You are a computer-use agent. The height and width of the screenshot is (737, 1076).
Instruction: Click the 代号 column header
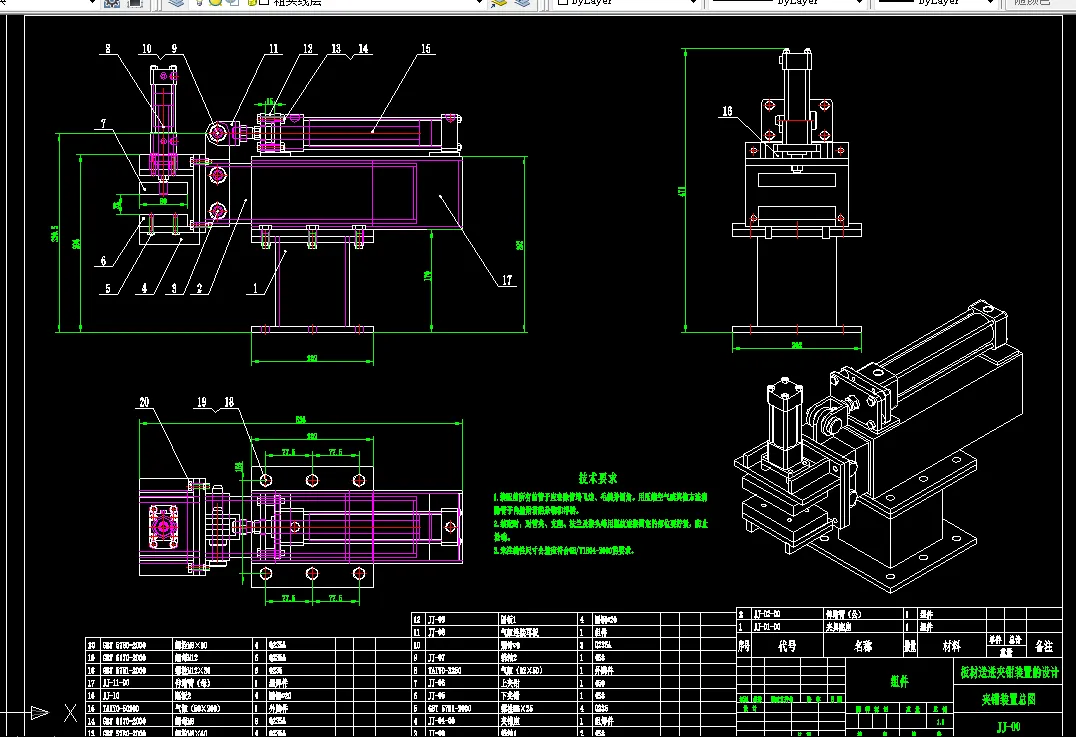pyautogui.click(x=787, y=646)
